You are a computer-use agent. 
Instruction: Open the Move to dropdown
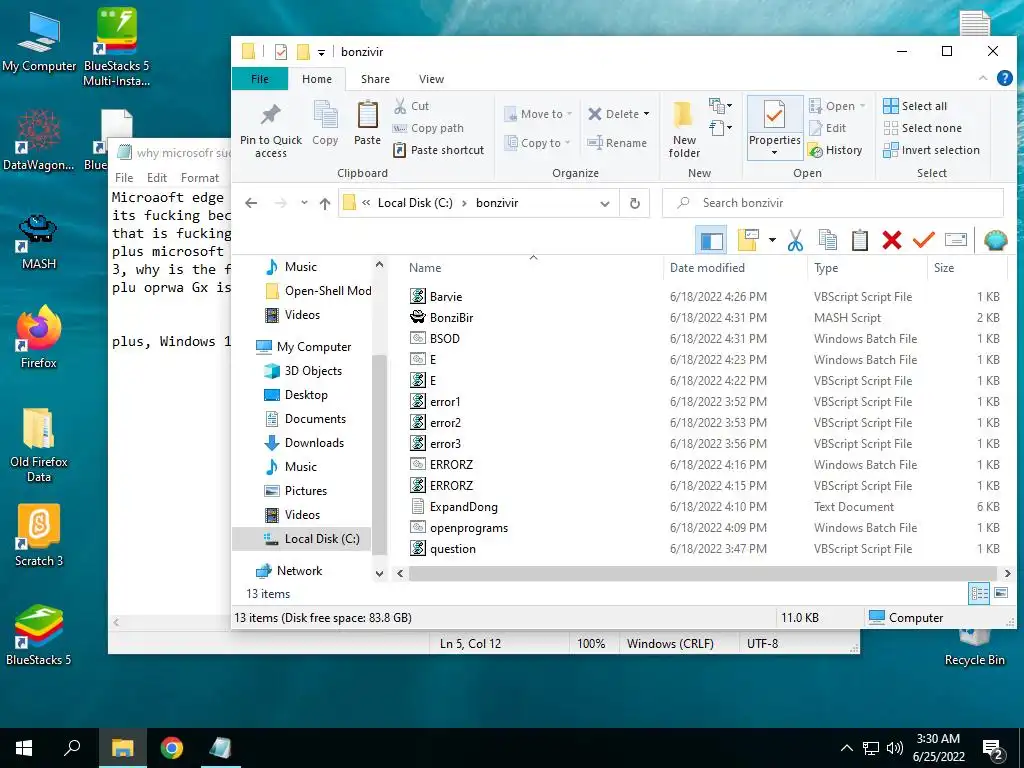(x=538, y=114)
